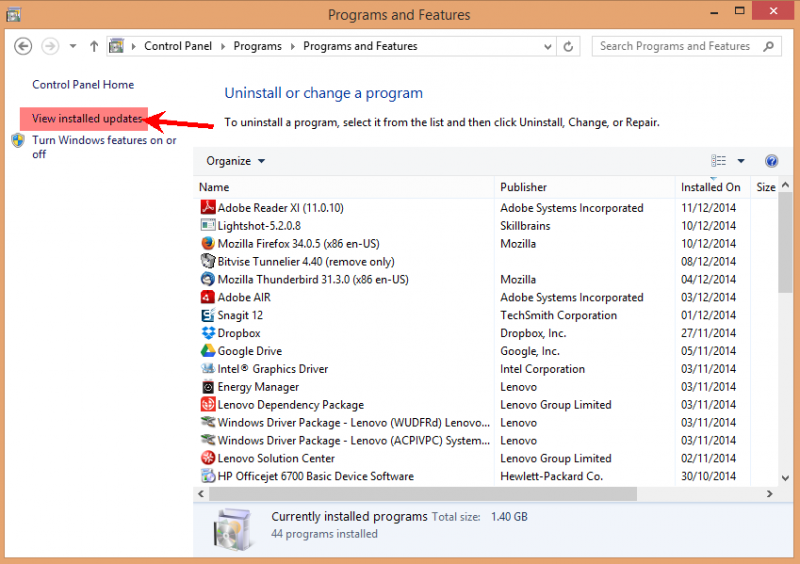Select the HP Officejet 6700 icon

click(208, 476)
